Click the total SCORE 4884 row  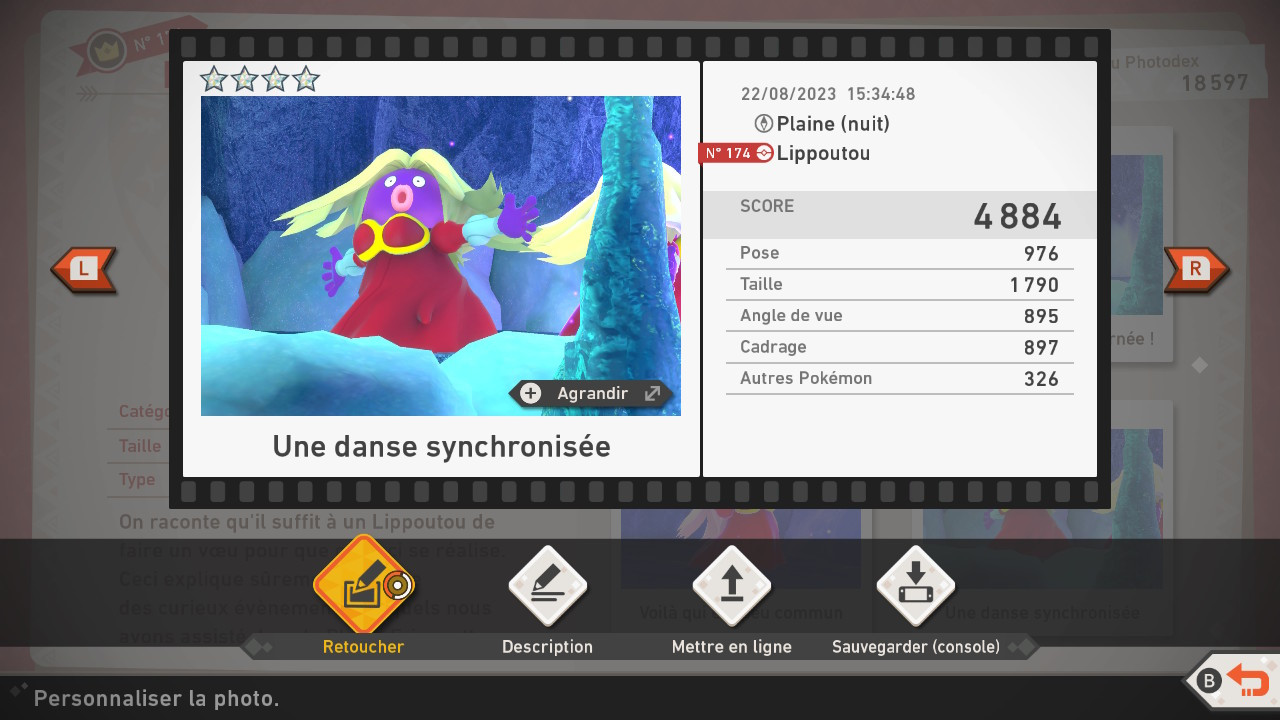[899, 215]
